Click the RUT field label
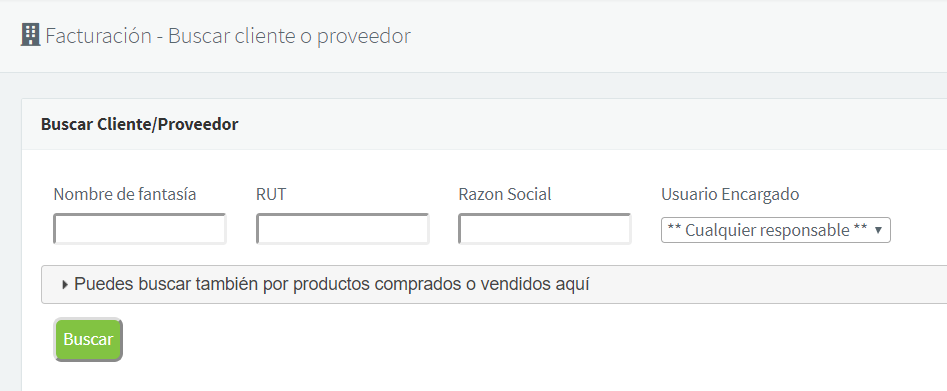The height and width of the screenshot is (391, 947). click(271, 195)
